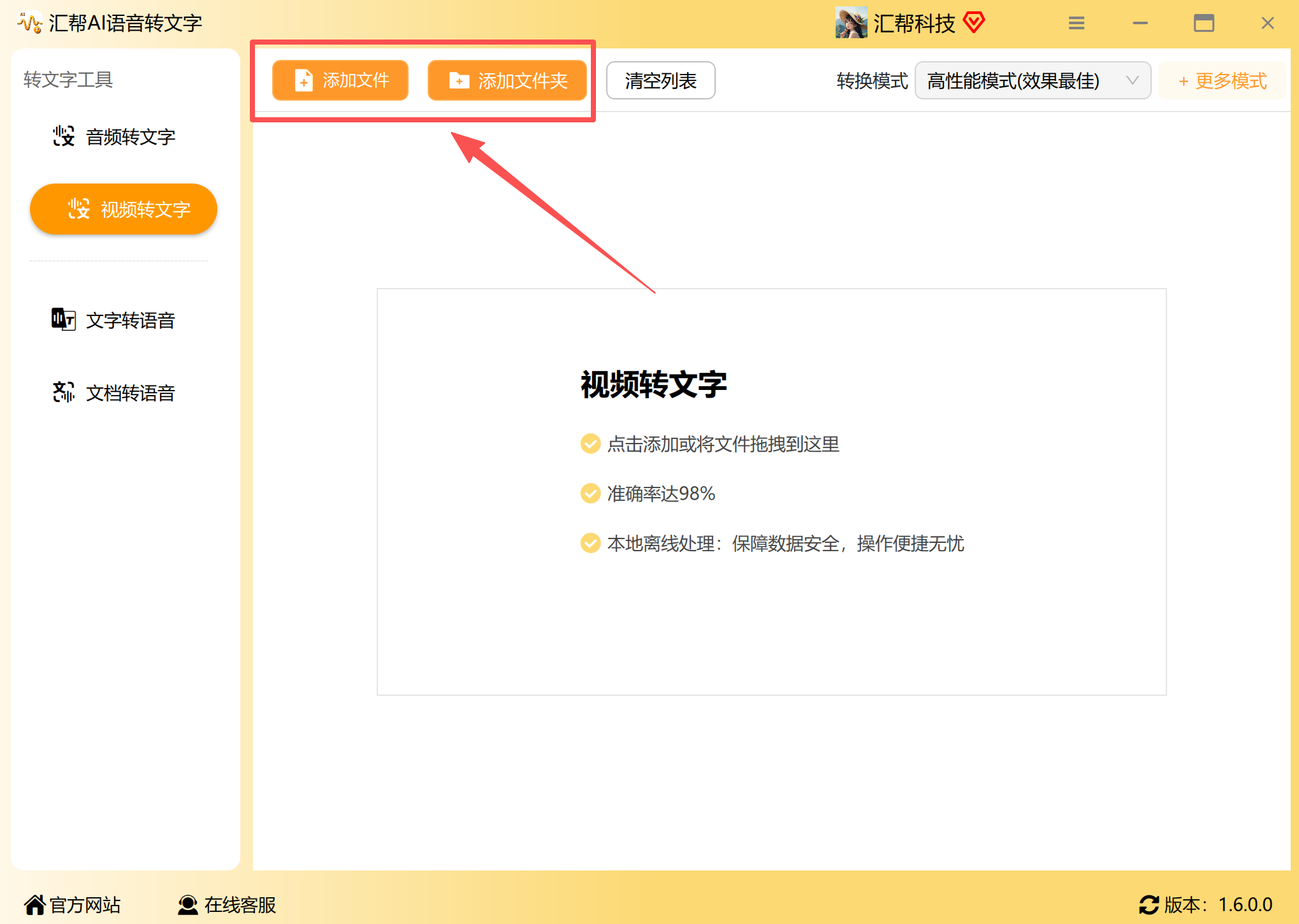This screenshot has width=1299, height=924.
Task: Click the 添加文件夹 button
Action: pyautogui.click(x=507, y=80)
